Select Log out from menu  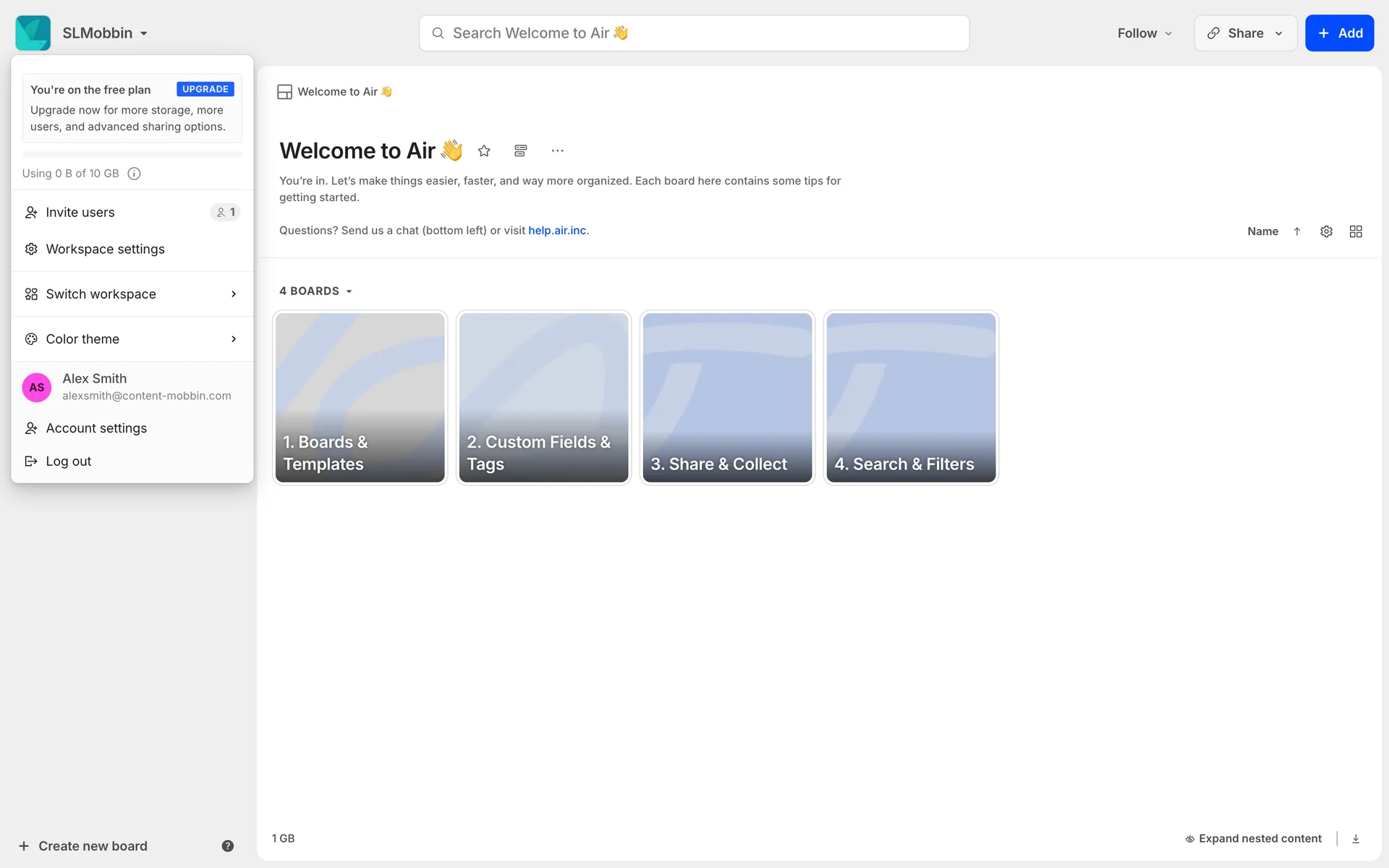[69, 461]
